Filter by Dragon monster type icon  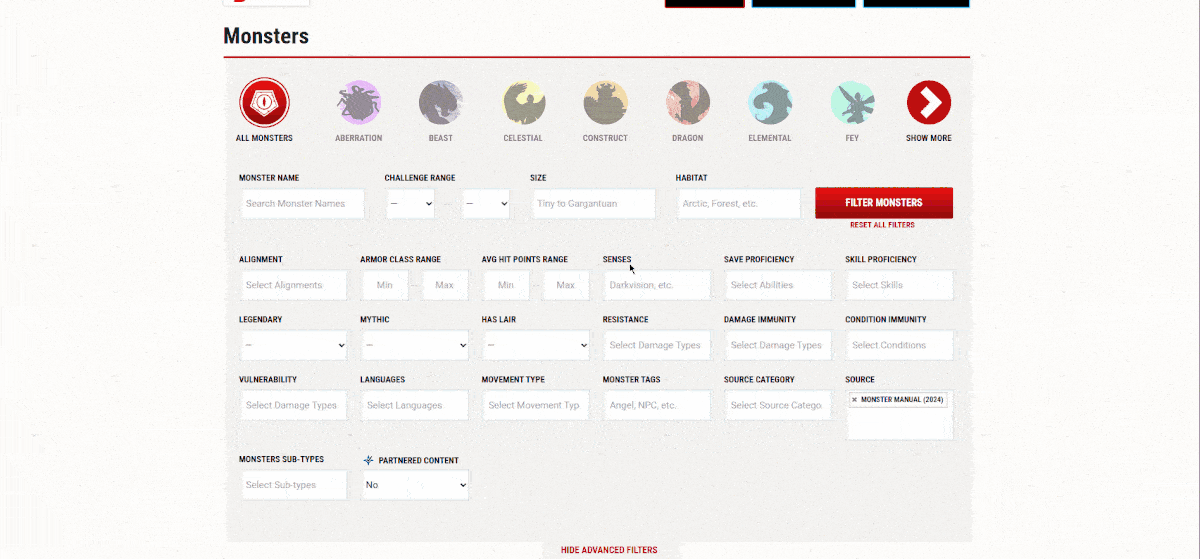click(688, 102)
